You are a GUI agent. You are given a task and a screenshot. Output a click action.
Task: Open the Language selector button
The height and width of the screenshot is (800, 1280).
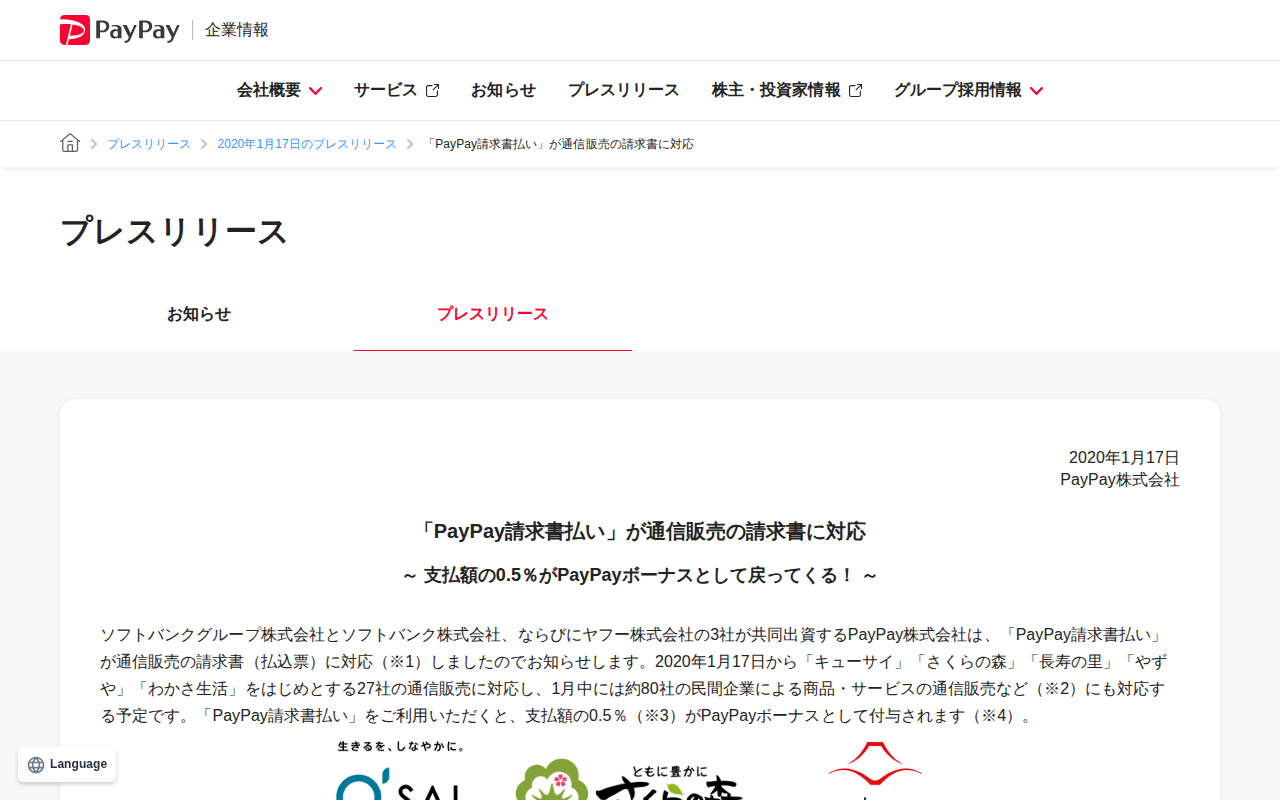point(67,764)
